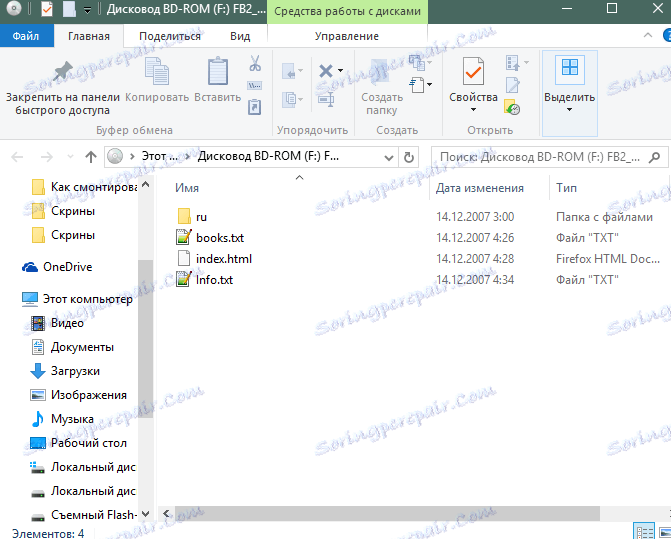Click the Refresh icon beside address bar
This screenshot has width=671, height=539.
click(409, 158)
